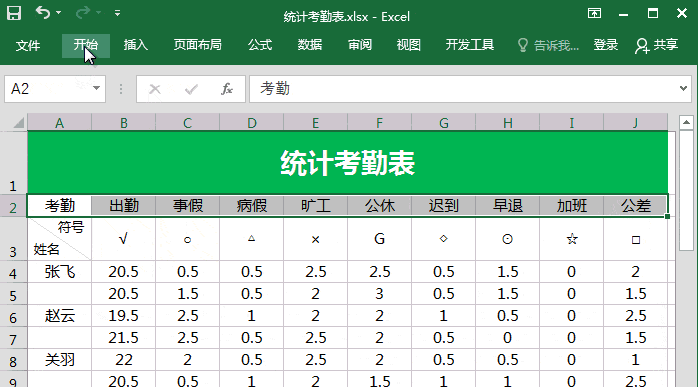Click the G symbol cell under 公休

[380, 239]
